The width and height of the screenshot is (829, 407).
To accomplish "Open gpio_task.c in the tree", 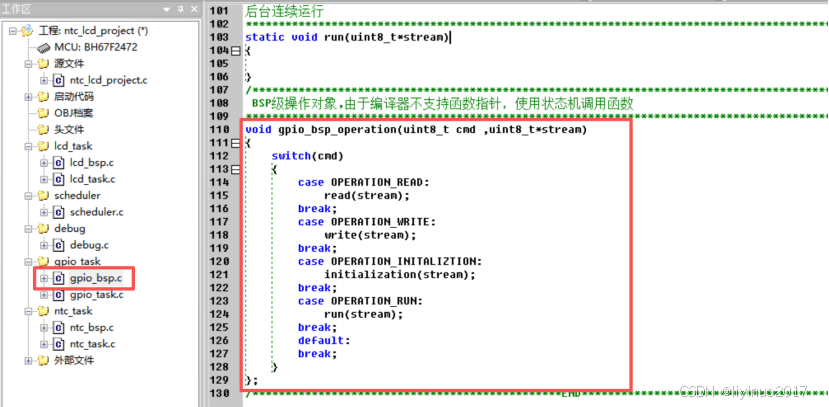I will (96, 295).
